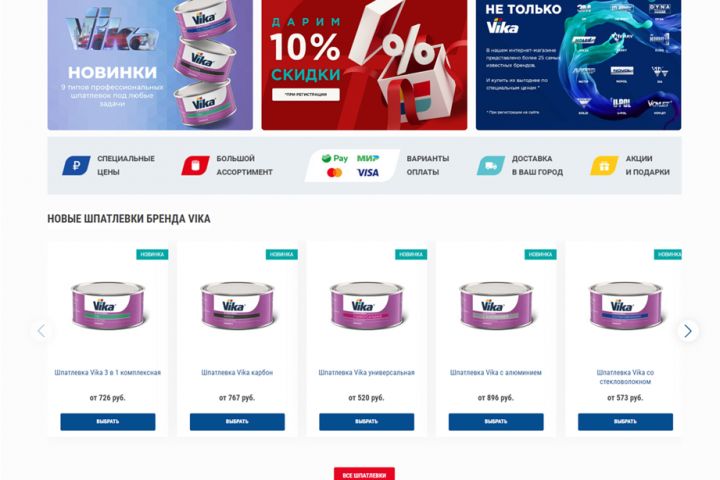720x480 pixels.
Task: Click ВЫБРАТЬ for Шпатлевка Vika универсальная
Action: [x=366, y=422]
